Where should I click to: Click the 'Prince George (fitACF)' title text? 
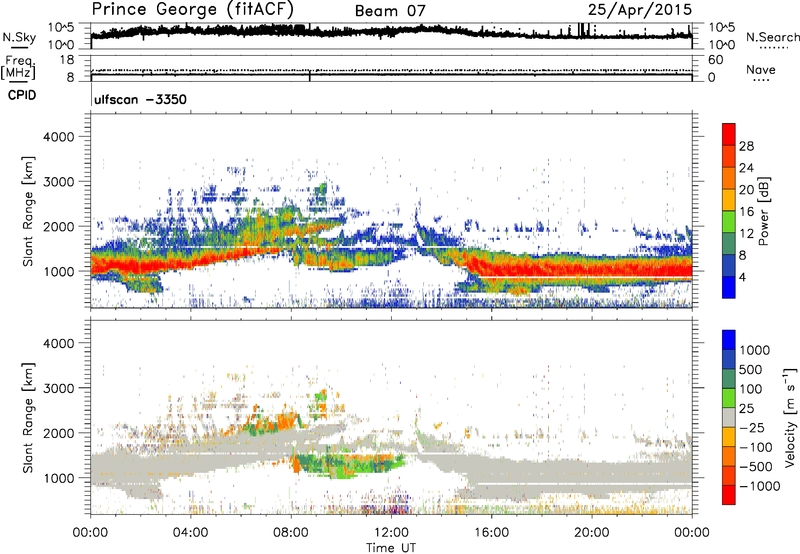[192, 10]
